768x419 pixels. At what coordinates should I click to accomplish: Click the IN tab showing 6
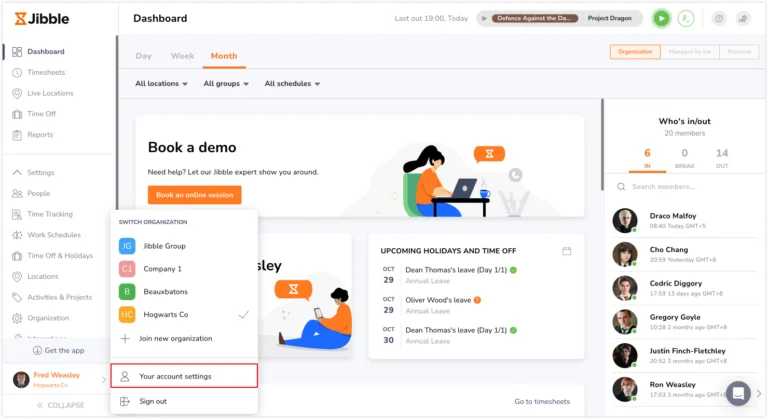pyautogui.click(x=647, y=159)
